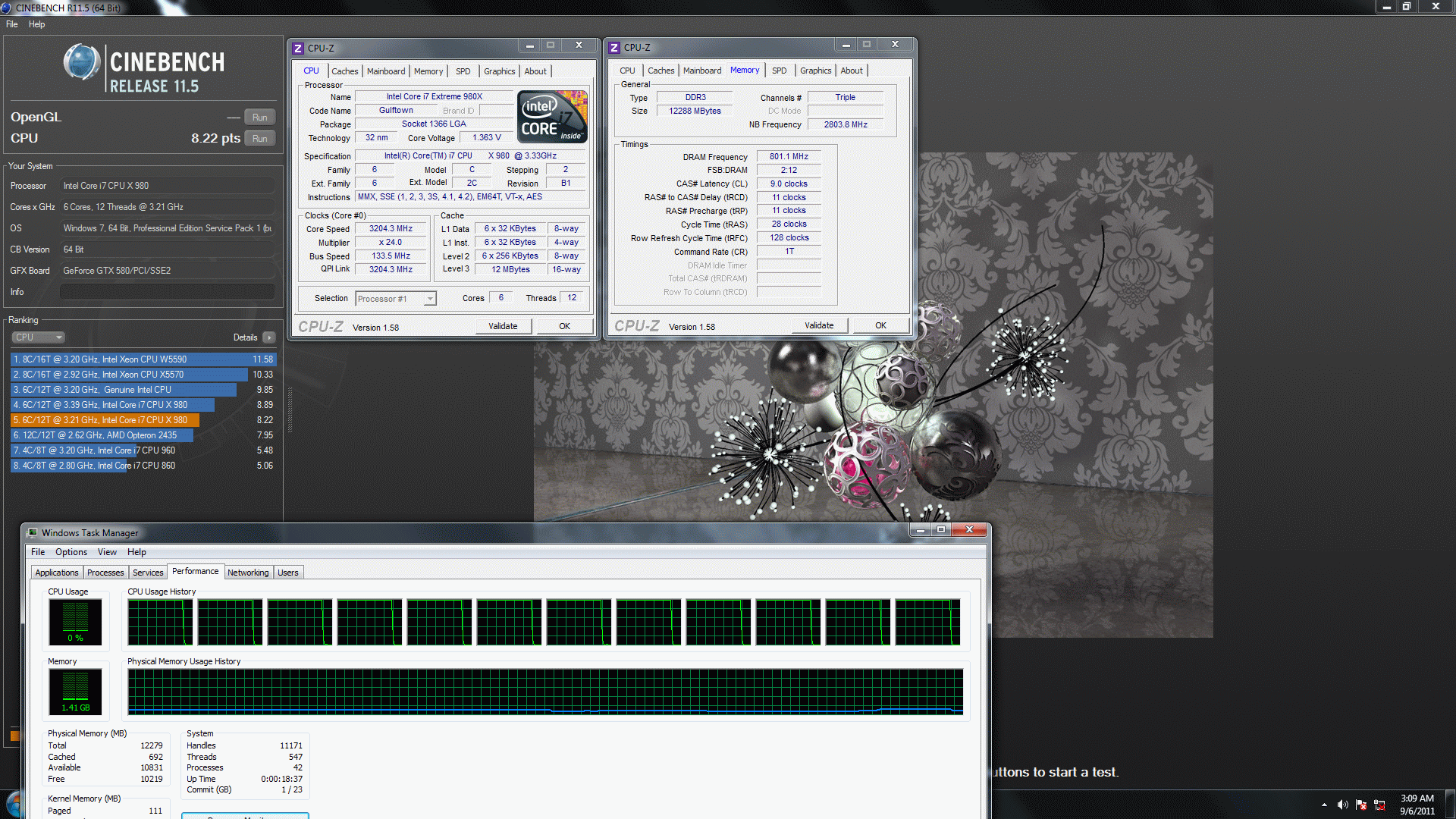Switch to Networking tab in Task Manager
The width and height of the screenshot is (1456, 819).
(x=248, y=573)
